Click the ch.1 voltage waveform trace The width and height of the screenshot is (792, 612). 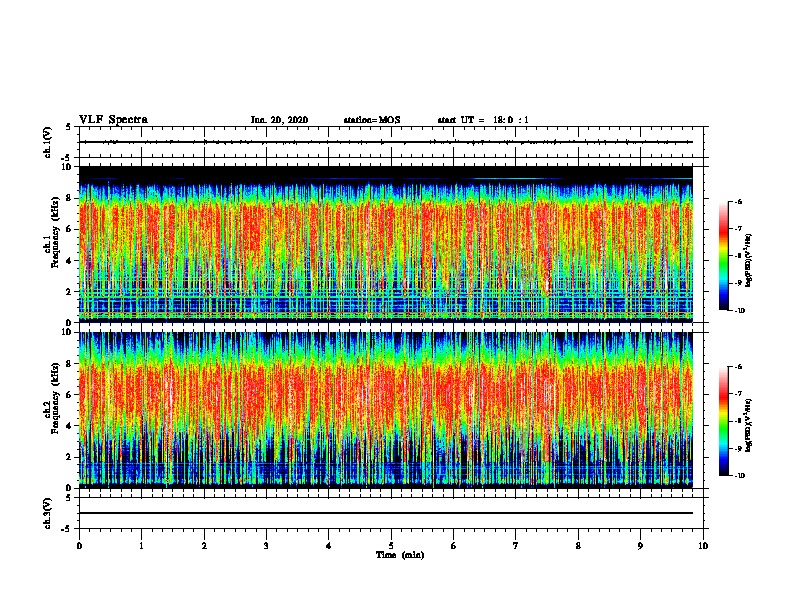[x=386, y=142]
